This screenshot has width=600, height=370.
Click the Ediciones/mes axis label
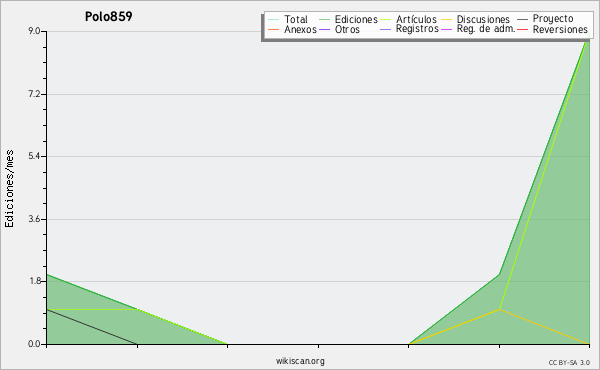[x=9, y=189]
